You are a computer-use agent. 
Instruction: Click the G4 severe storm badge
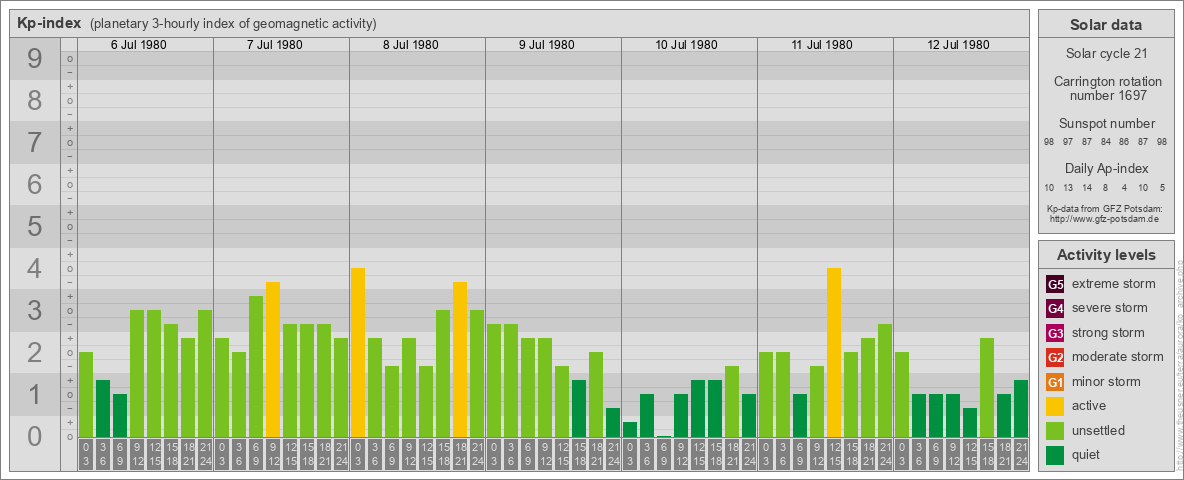pyautogui.click(x=1055, y=308)
